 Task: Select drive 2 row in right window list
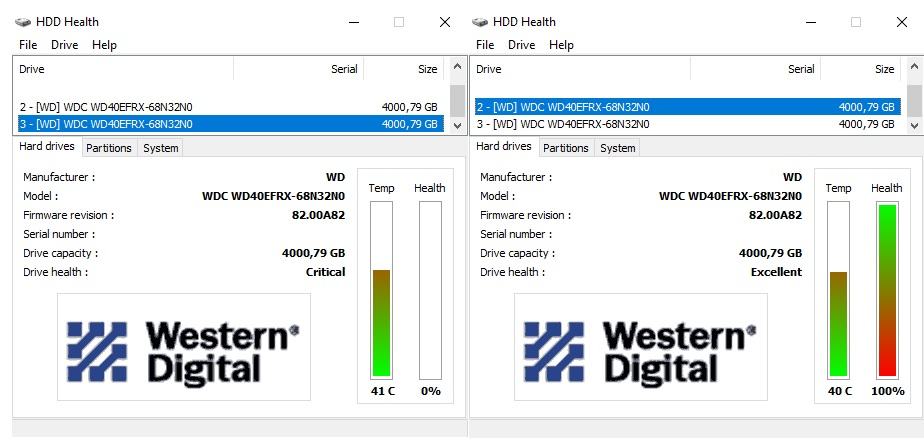coord(688,107)
